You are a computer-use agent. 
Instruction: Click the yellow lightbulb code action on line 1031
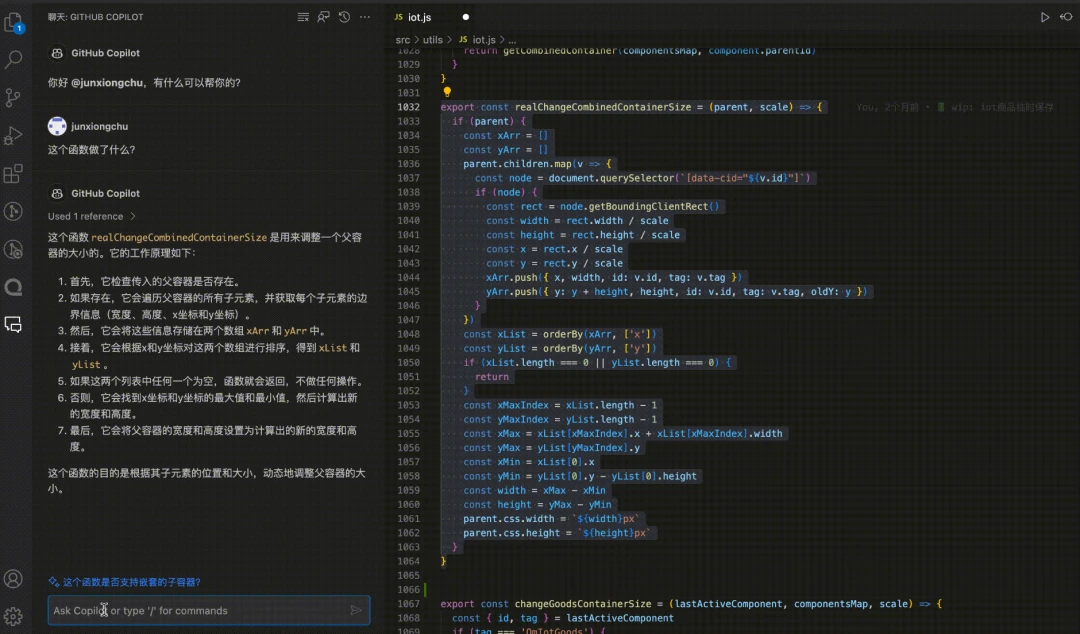tap(447, 92)
